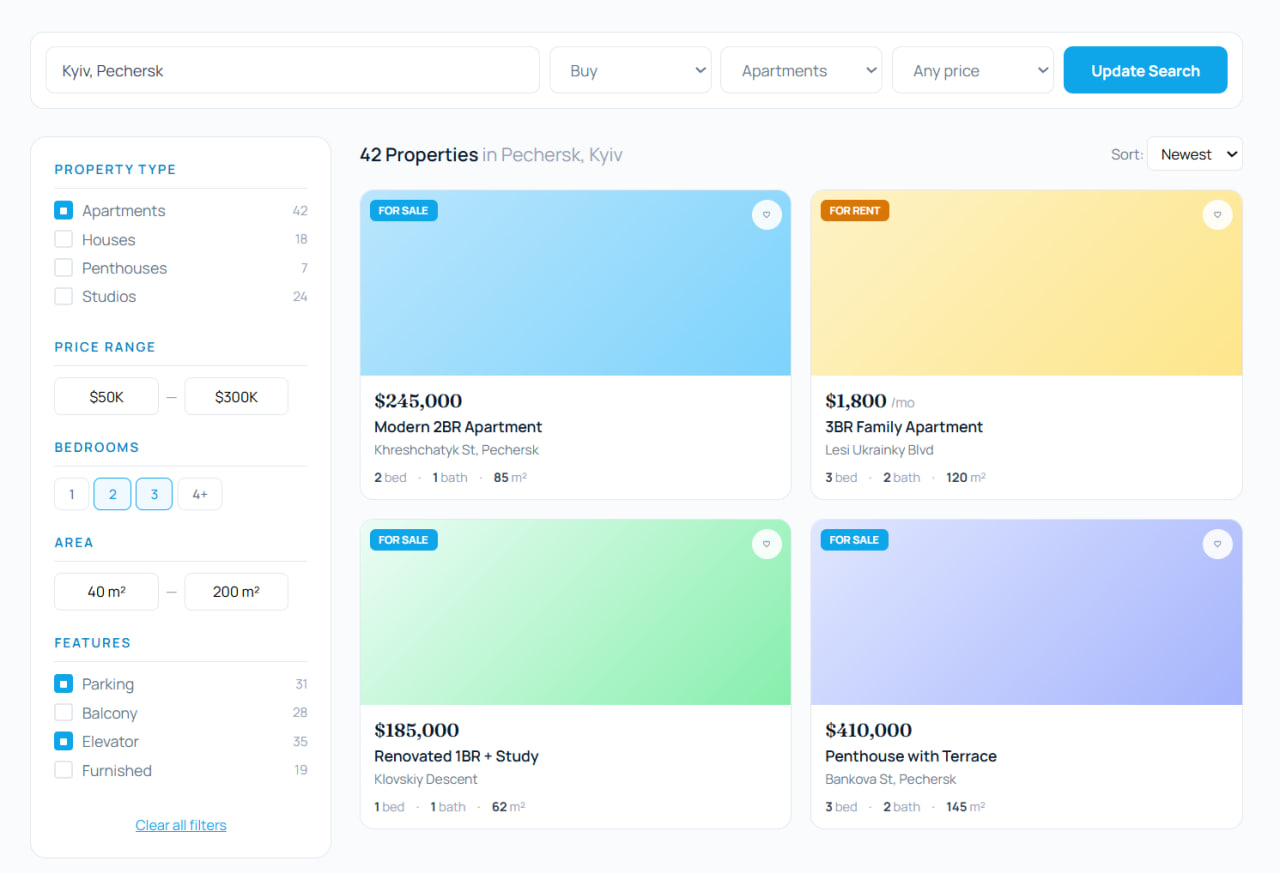Image resolution: width=1280 pixels, height=873 pixels.
Task: Favorite the Modern 2BR Apartment listing
Action: click(766, 215)
